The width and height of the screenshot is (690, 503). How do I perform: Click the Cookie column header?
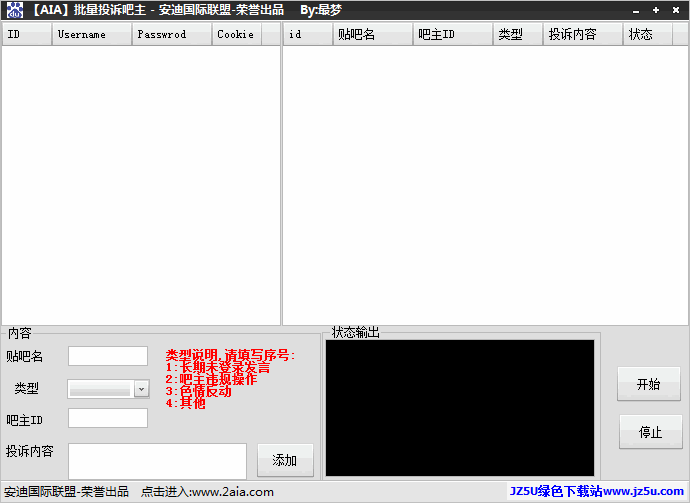click(237, 34)
